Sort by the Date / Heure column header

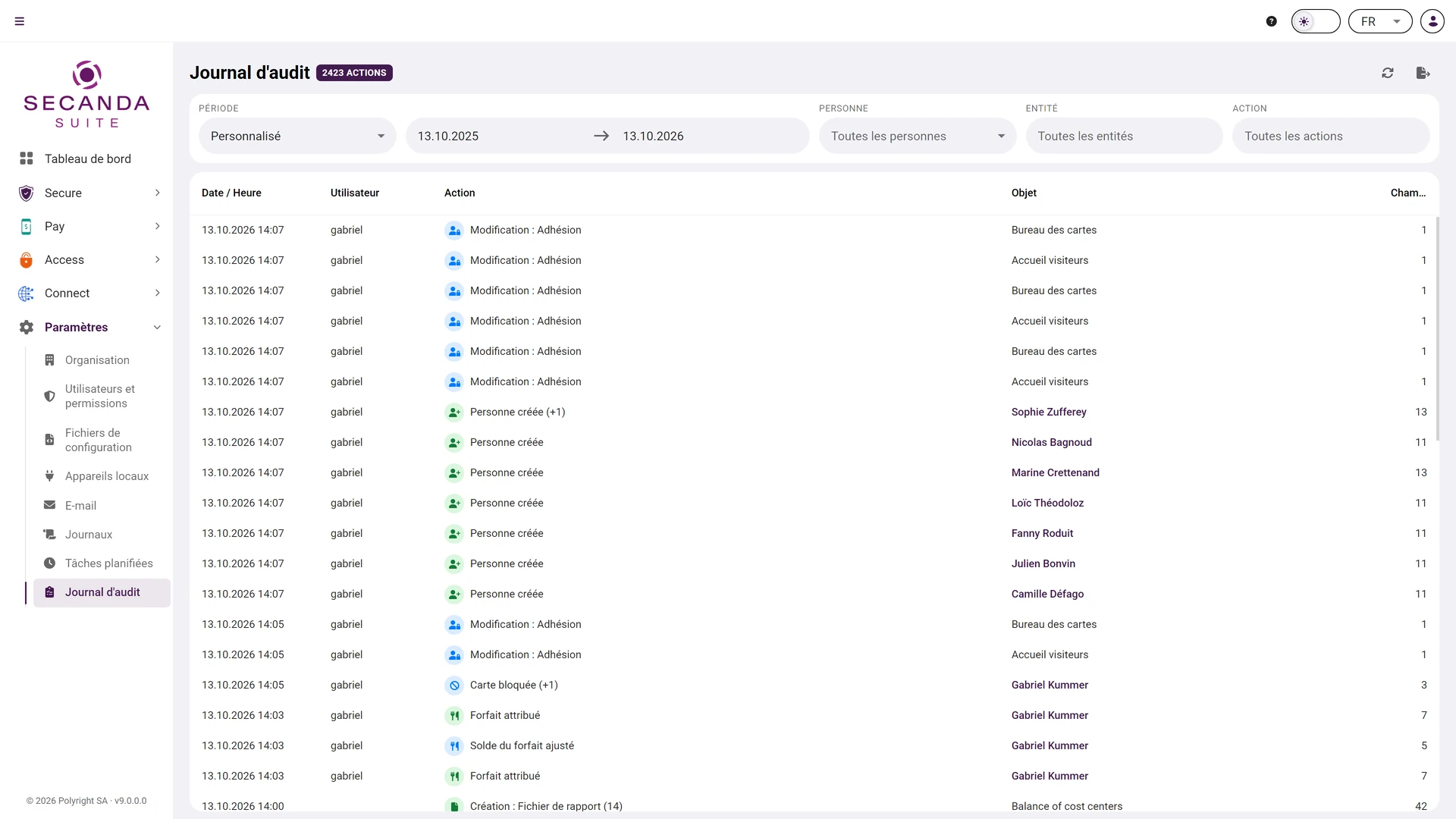pyautogui.click(x=231, y=193)
